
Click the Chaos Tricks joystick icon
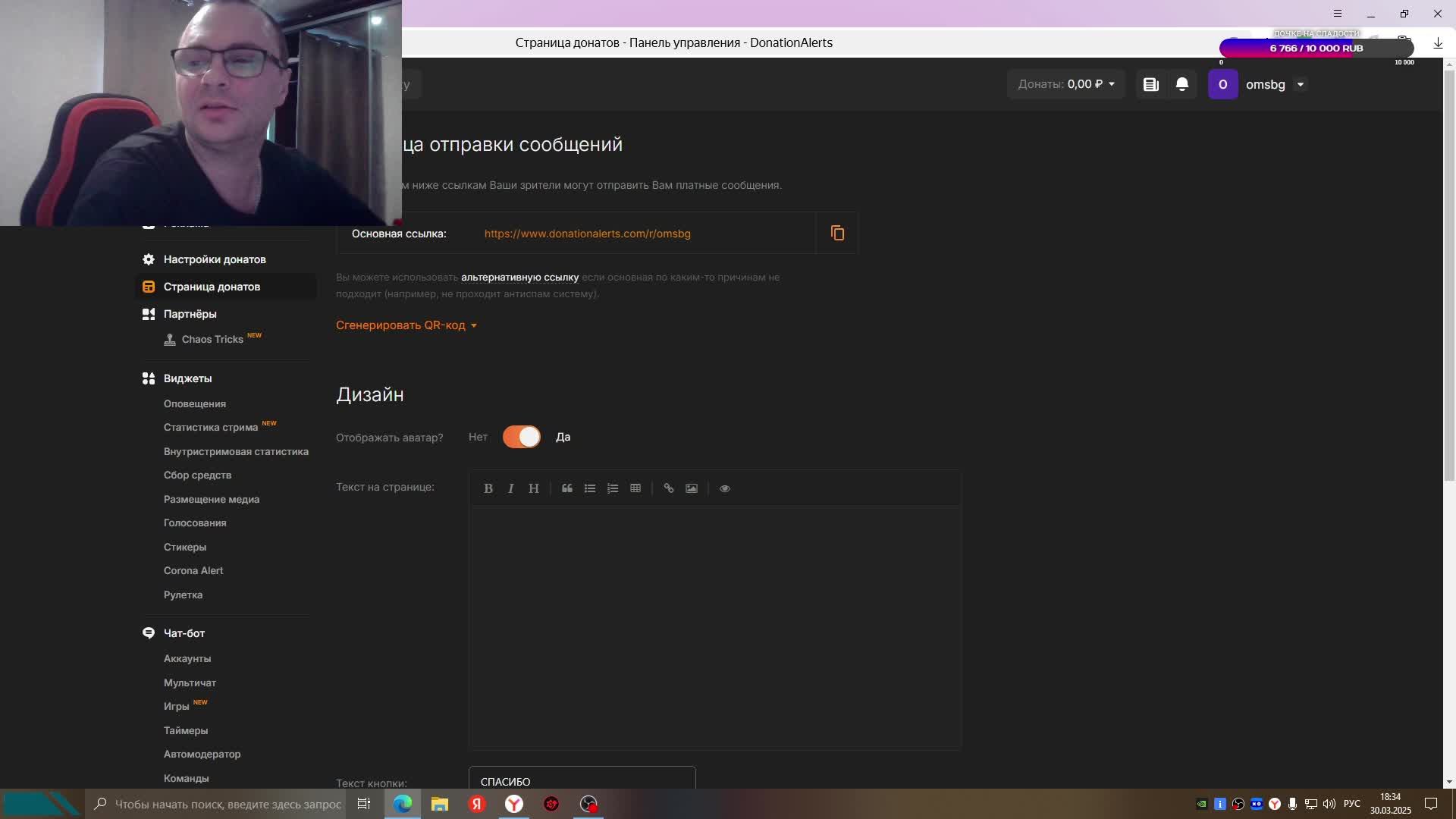170,340
